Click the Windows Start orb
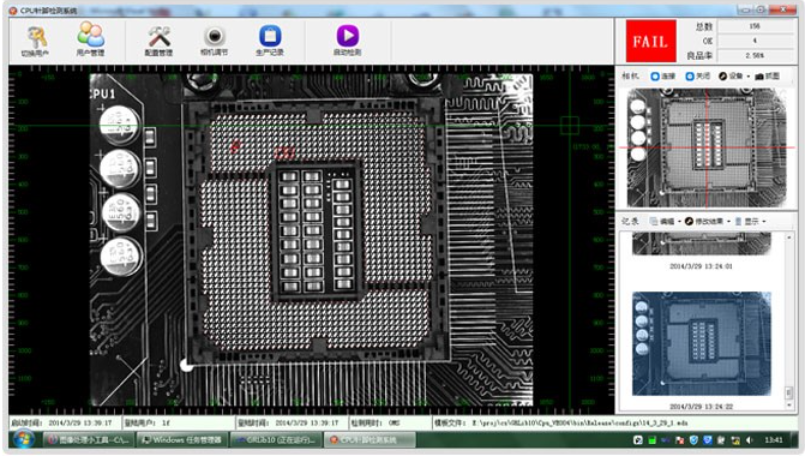This screenshot has width=805, height=456. click(21, 439)
